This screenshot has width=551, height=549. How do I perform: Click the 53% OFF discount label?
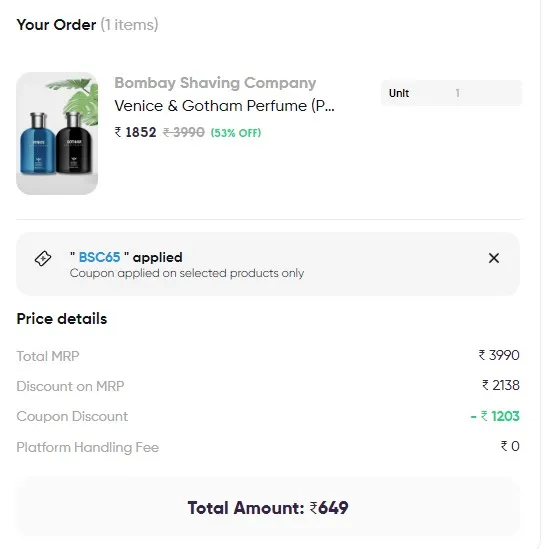(x=236, y=133)
